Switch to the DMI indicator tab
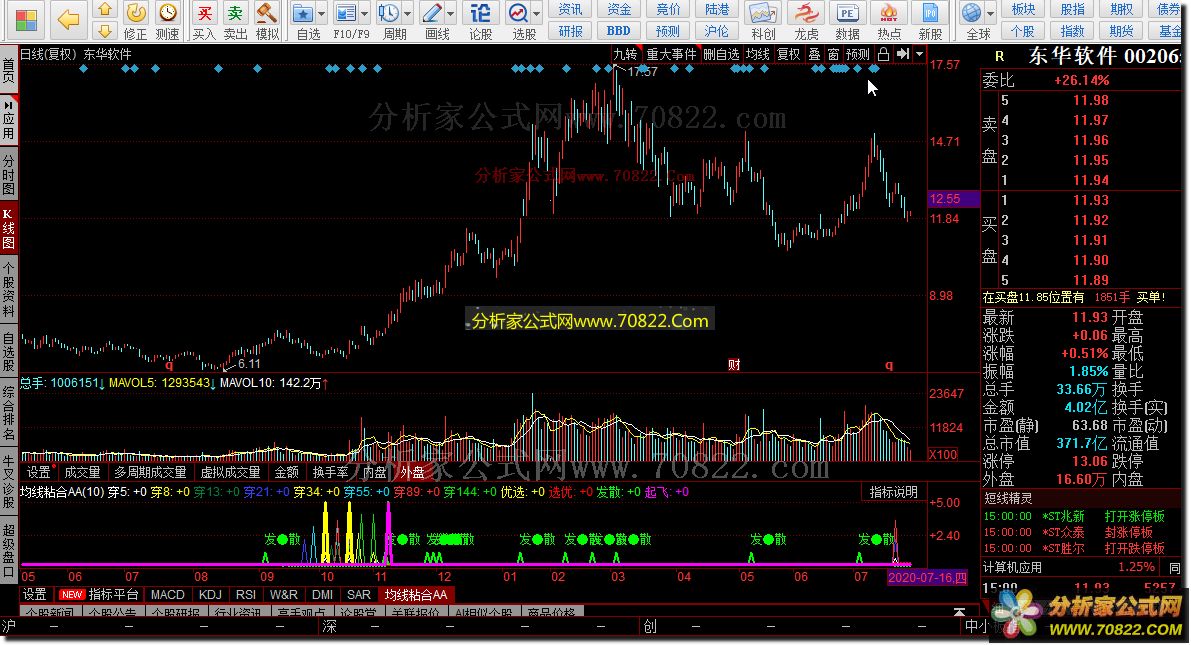The image size is (1191, 645). point(322,595)
